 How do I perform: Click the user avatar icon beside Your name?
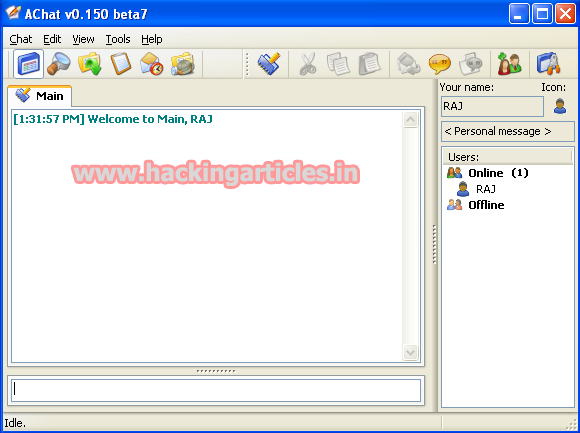[x=560, y=106]
